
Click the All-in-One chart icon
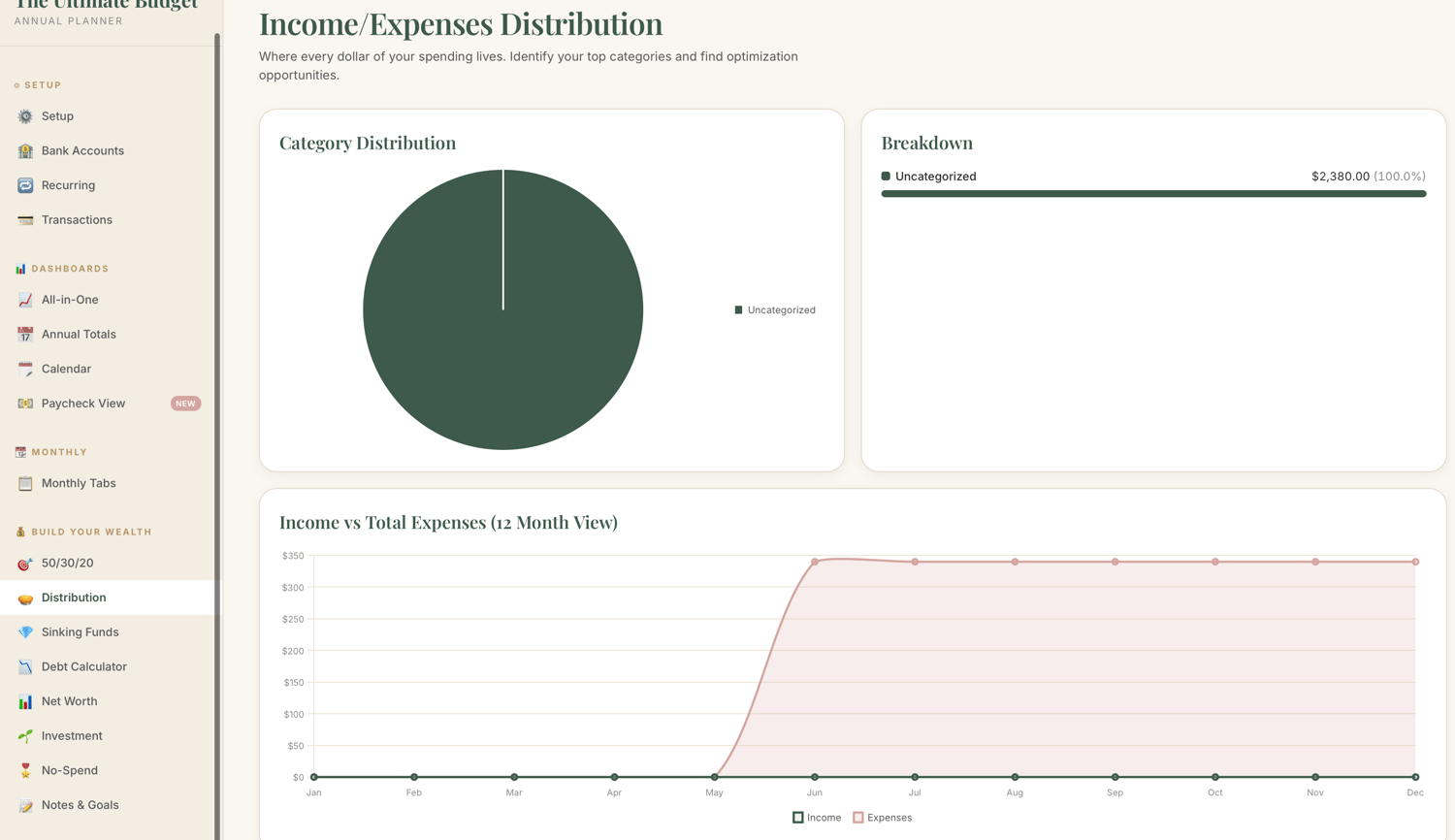pyautogui.click(x=25, y=300)
